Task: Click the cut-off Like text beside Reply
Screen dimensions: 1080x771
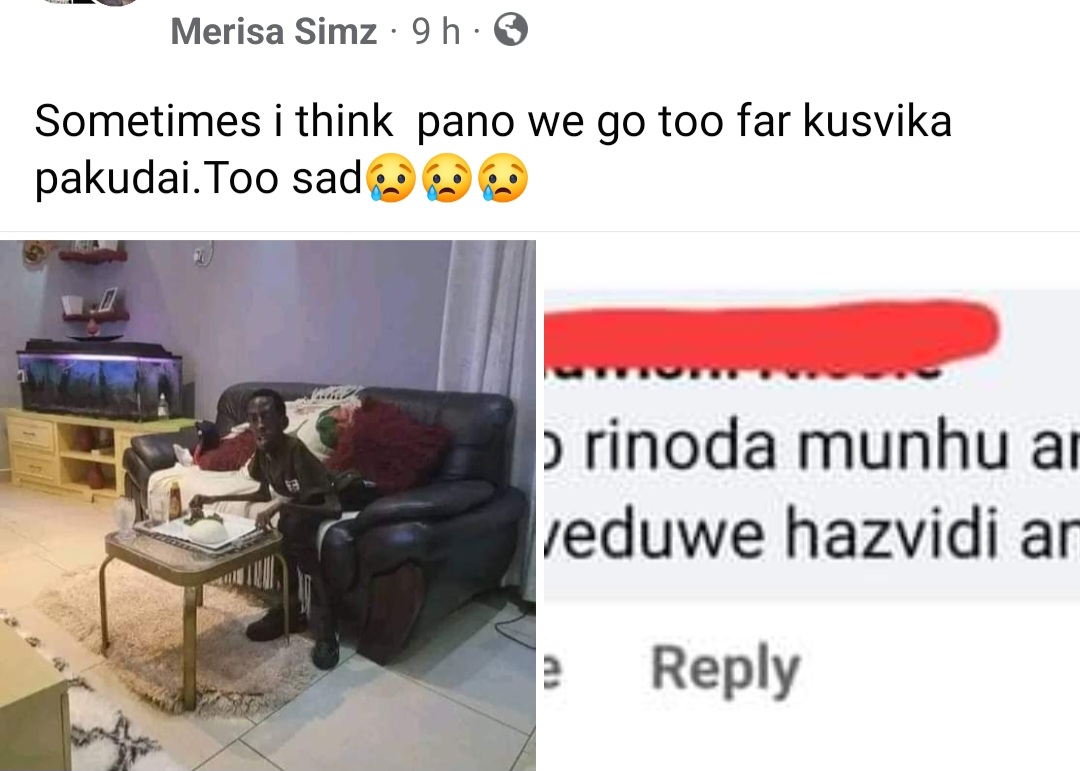Action: pos(551,670)
